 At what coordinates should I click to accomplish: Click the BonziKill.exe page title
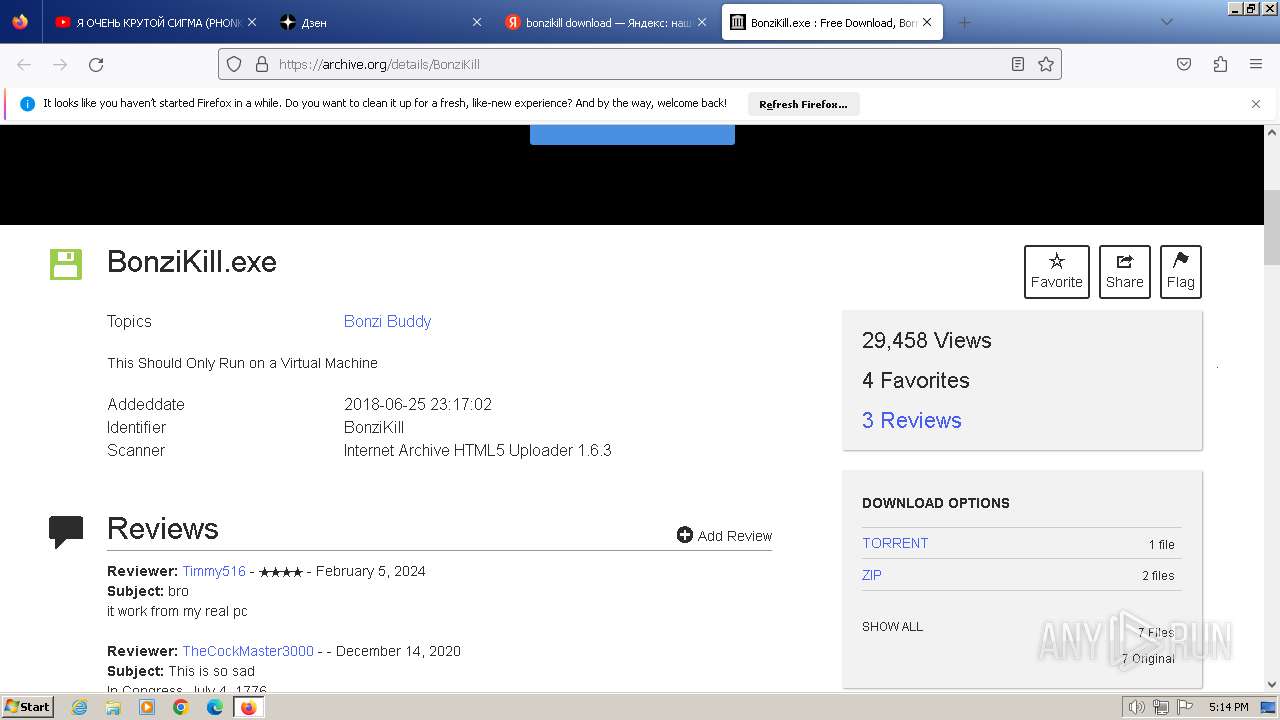pos(192,262)
